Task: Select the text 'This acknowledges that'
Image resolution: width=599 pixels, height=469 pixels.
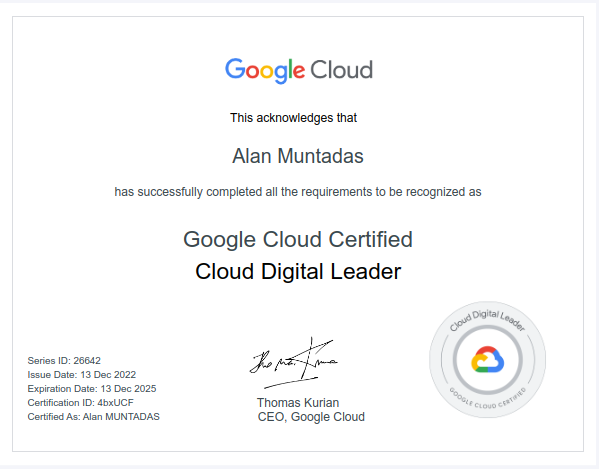Action: (x=293, y=118)
